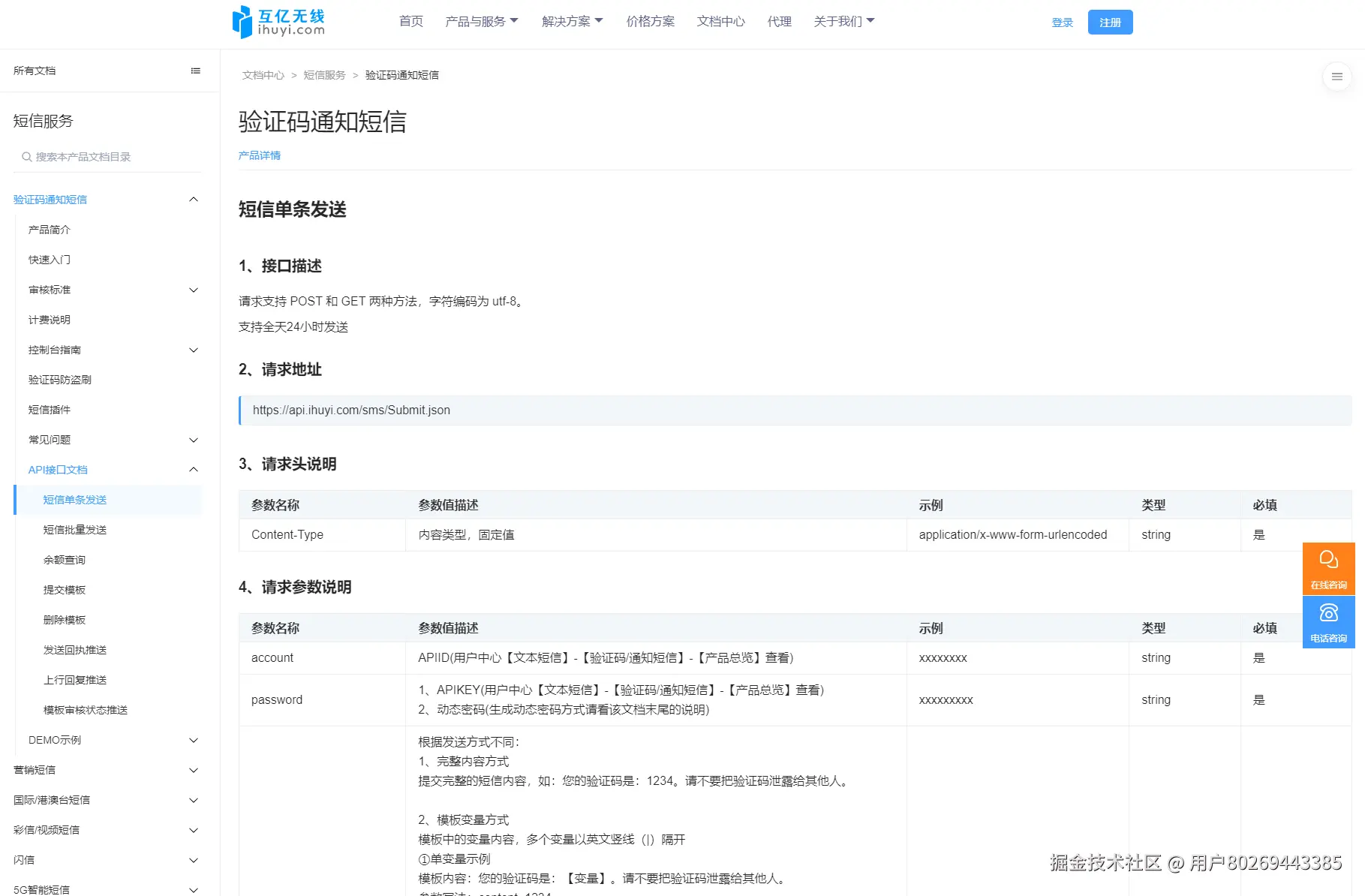Click the 4、请求参数说明 heading
This screenshot has height=896, width=1365.
295,588
